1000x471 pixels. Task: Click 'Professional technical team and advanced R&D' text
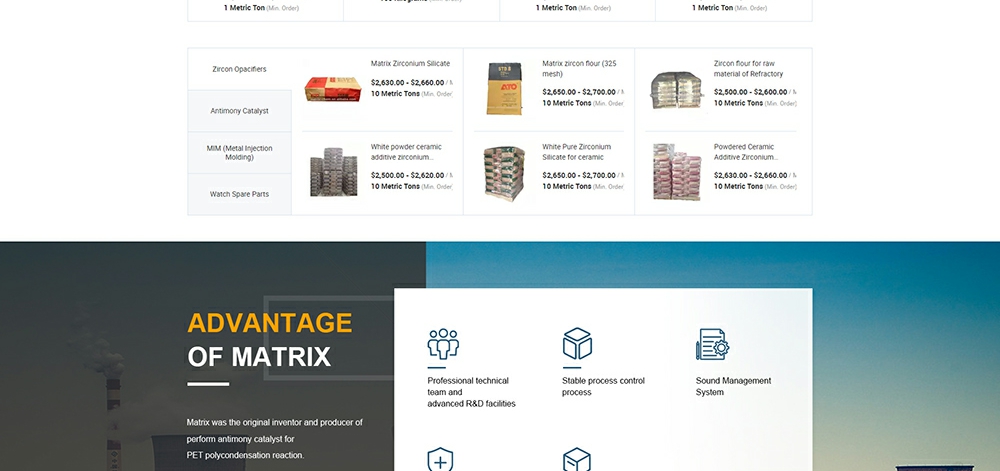point(471,392)
